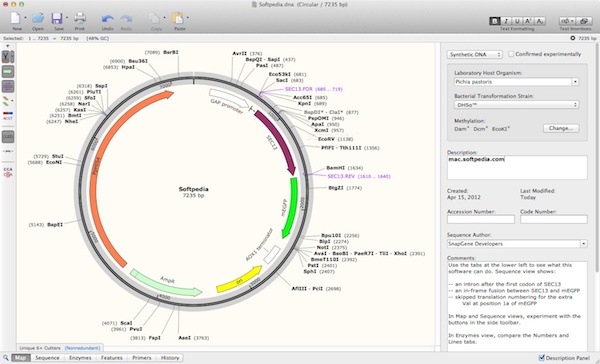Toggle the sequence numbering 123 button
Image resolution: width=600 pixels, height=364 pixels.
[x=8, y=136]
